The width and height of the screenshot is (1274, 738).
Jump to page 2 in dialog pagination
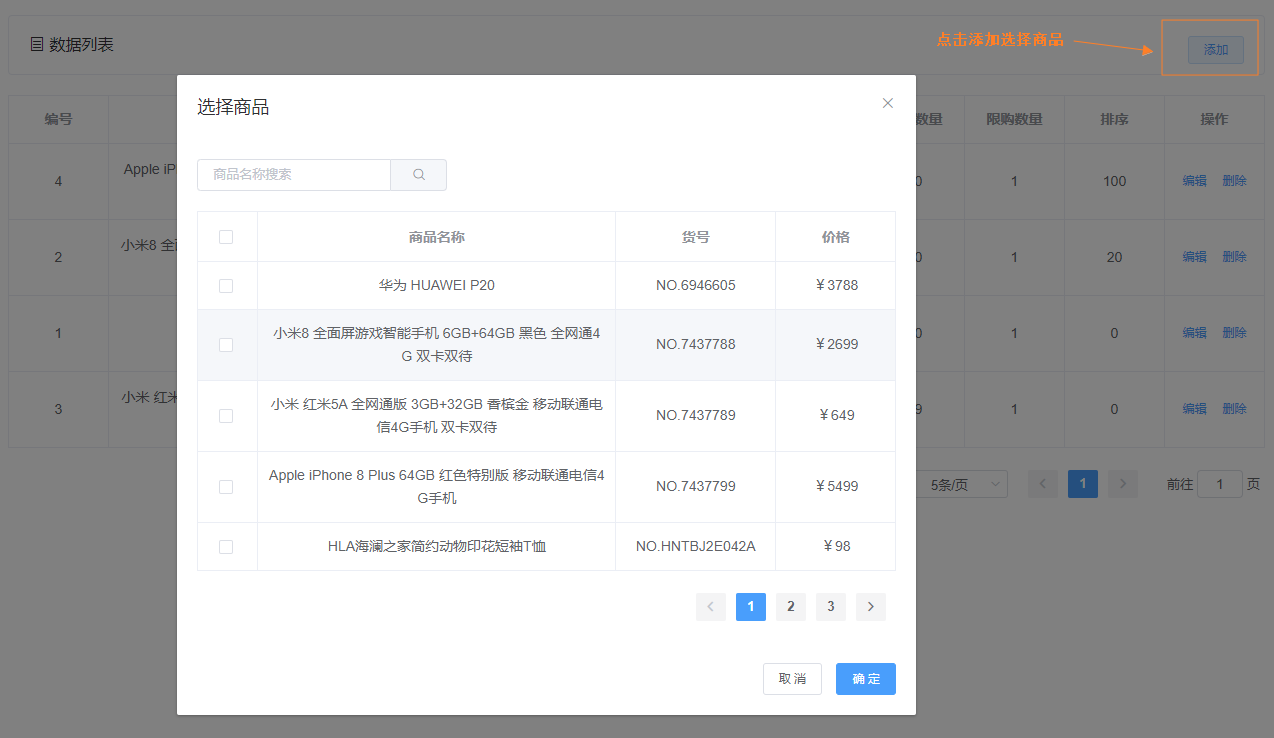[790, 606]
